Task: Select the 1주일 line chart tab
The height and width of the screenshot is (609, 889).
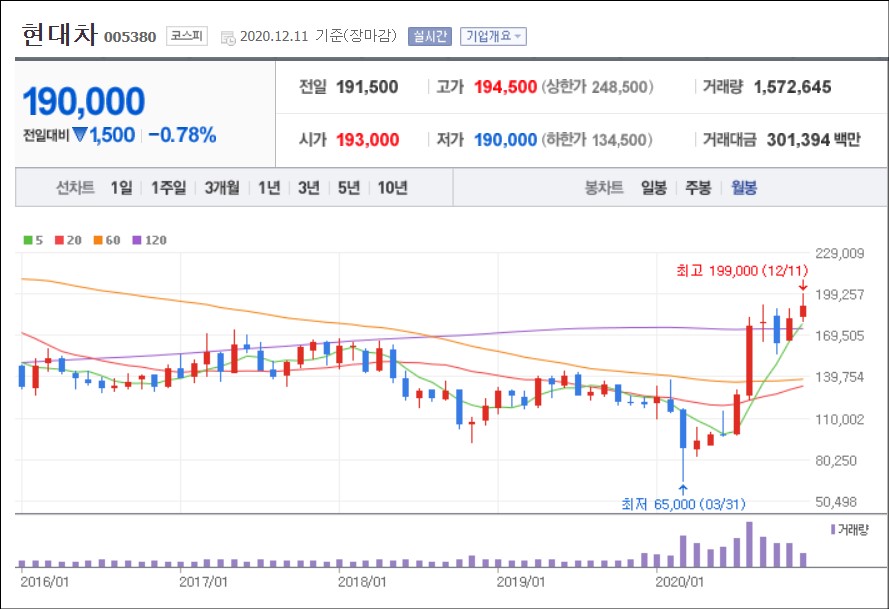Action: click(x=168, y=188)
